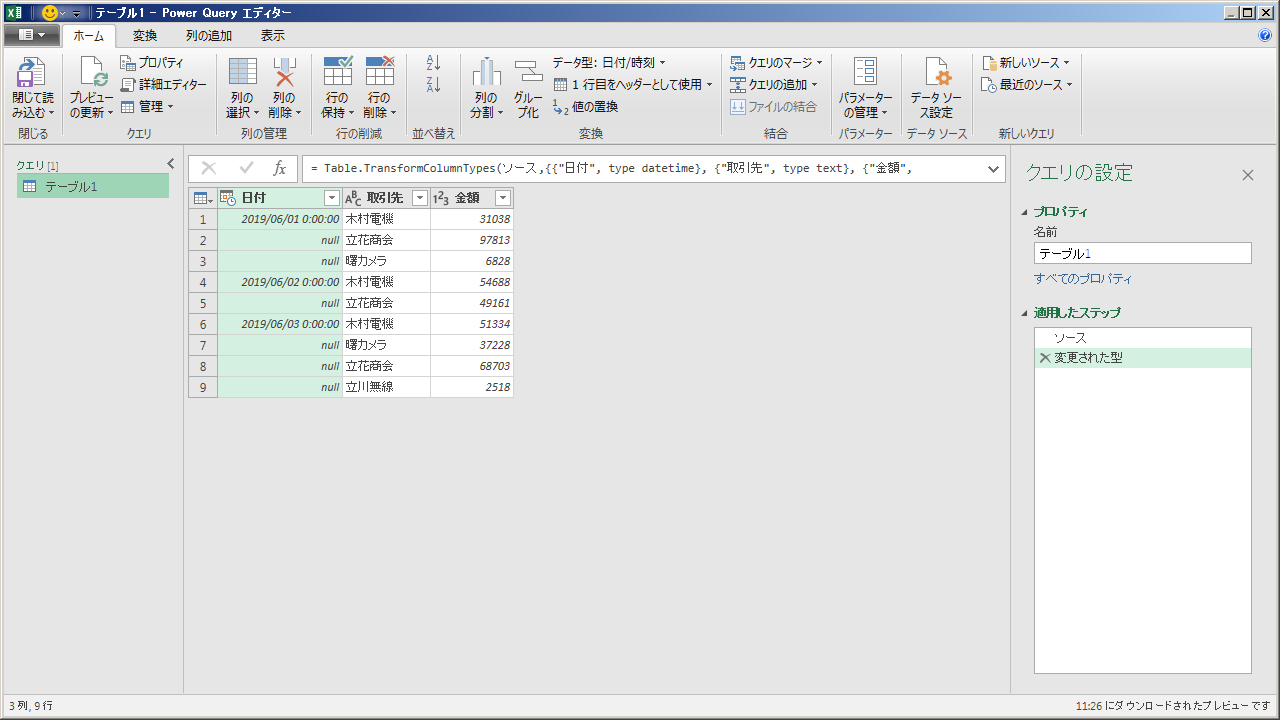Collapse Properties (プロパティ) section
The image size is (1280, 720).
click(1024, 212)
